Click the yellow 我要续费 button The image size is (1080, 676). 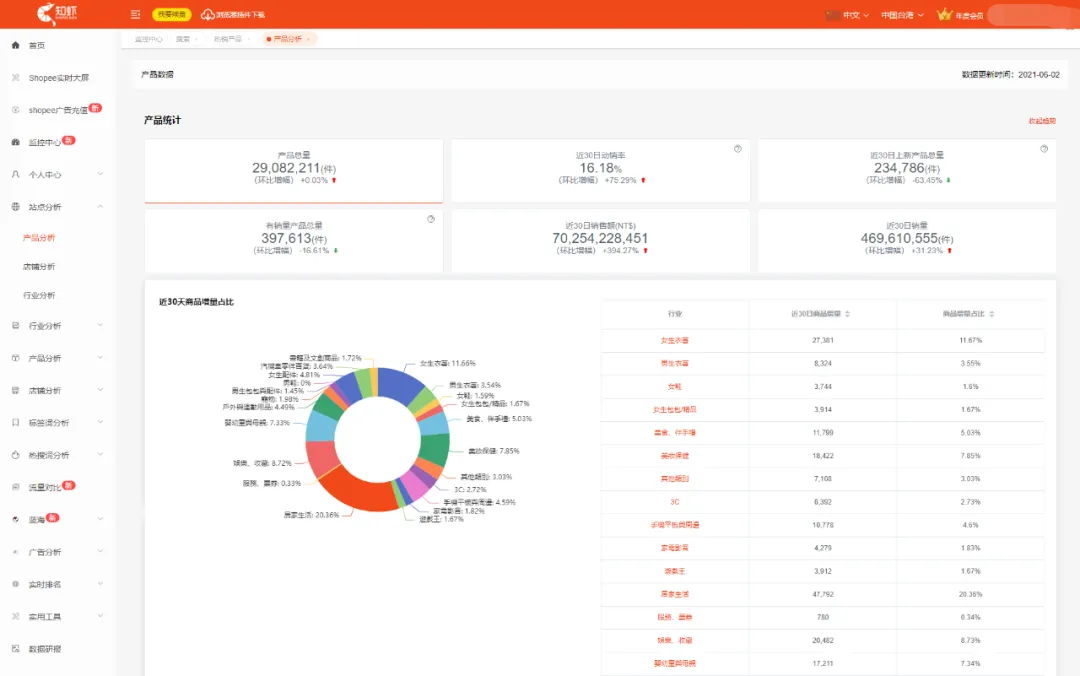coord(172,14)
